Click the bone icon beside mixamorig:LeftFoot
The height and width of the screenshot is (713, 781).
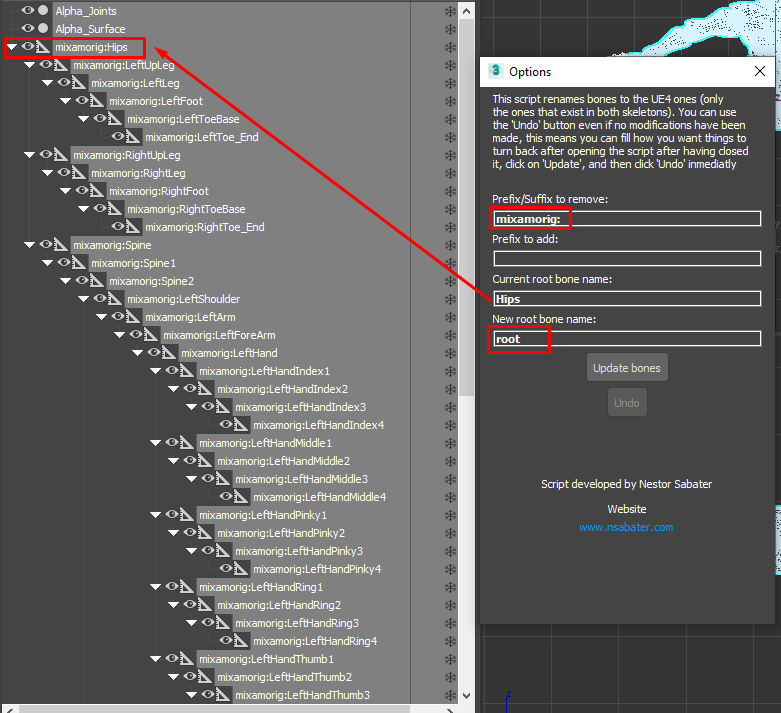click(x=97, y=101)
